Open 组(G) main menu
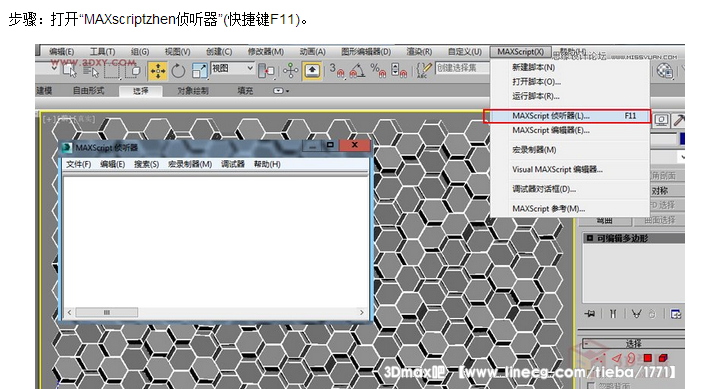 pyautogui.click(x=140, y=52)
